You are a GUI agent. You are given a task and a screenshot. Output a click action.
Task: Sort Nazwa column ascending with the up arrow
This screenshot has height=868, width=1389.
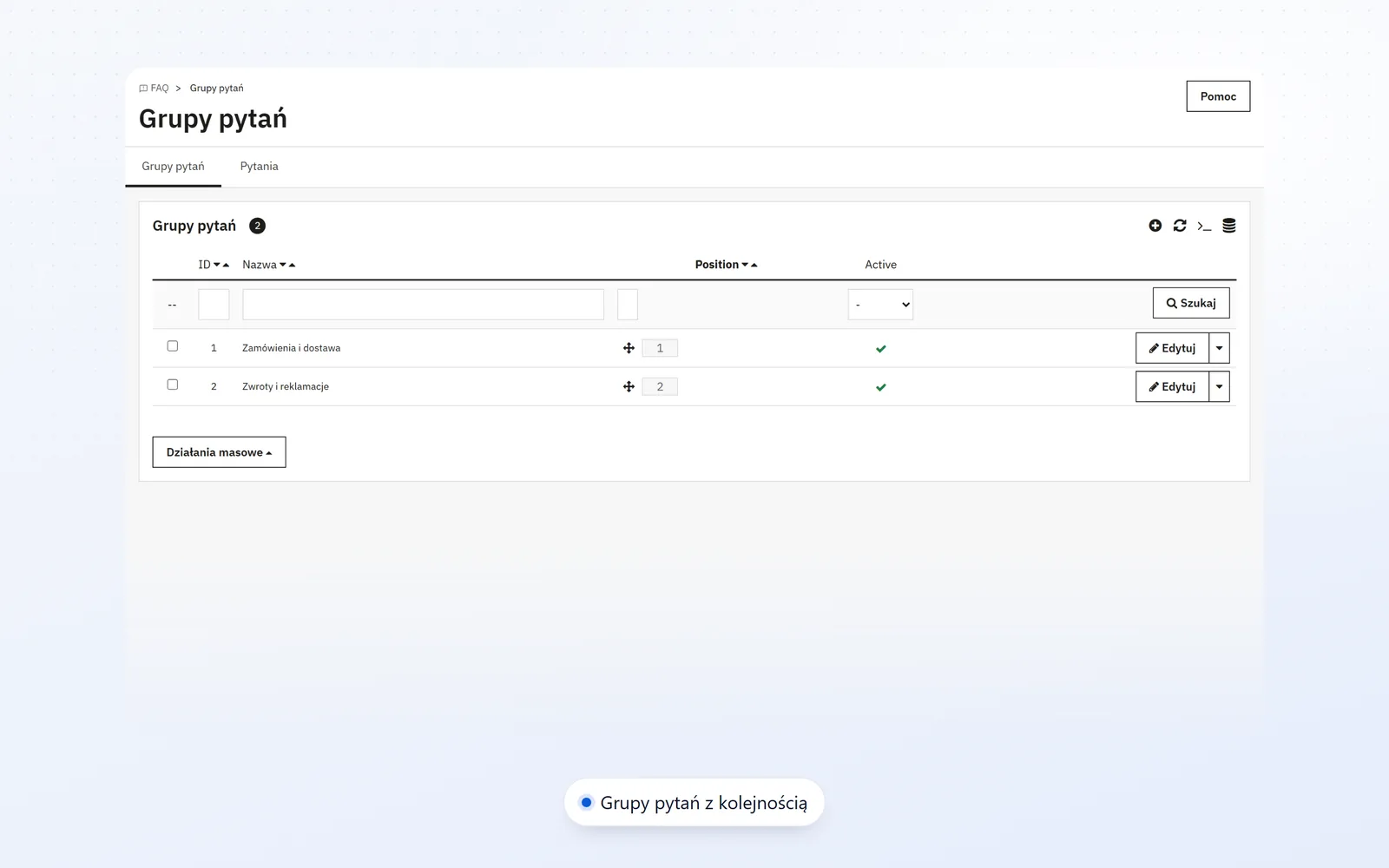pos(292,265)
